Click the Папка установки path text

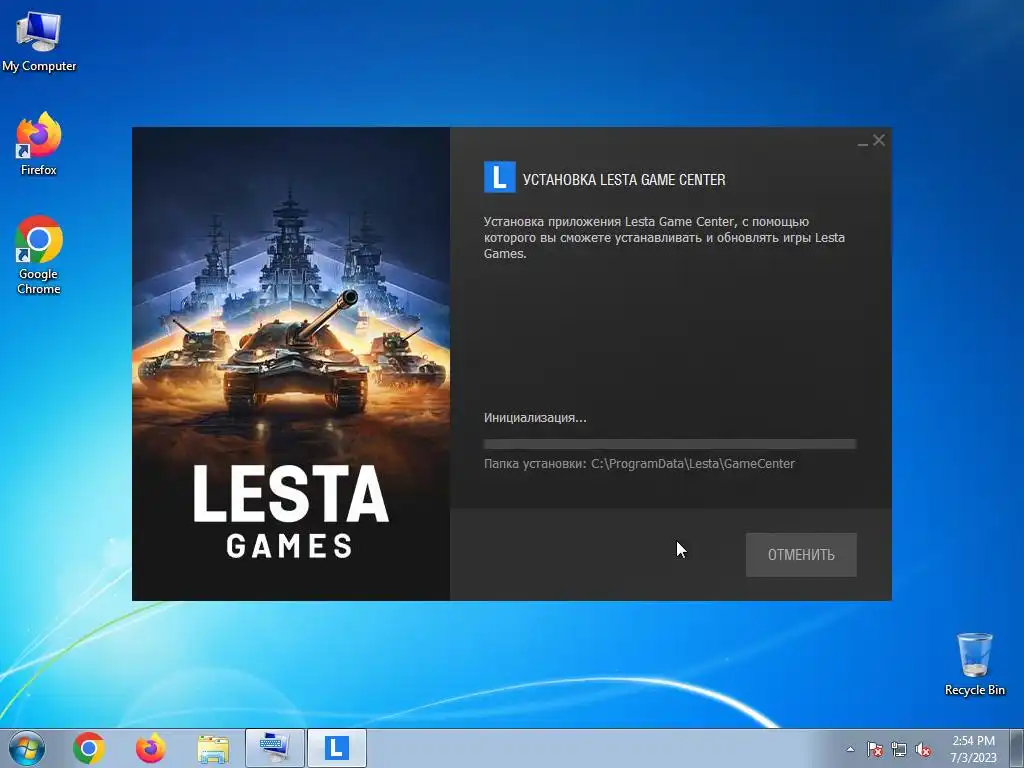click(x=639, y=464)
